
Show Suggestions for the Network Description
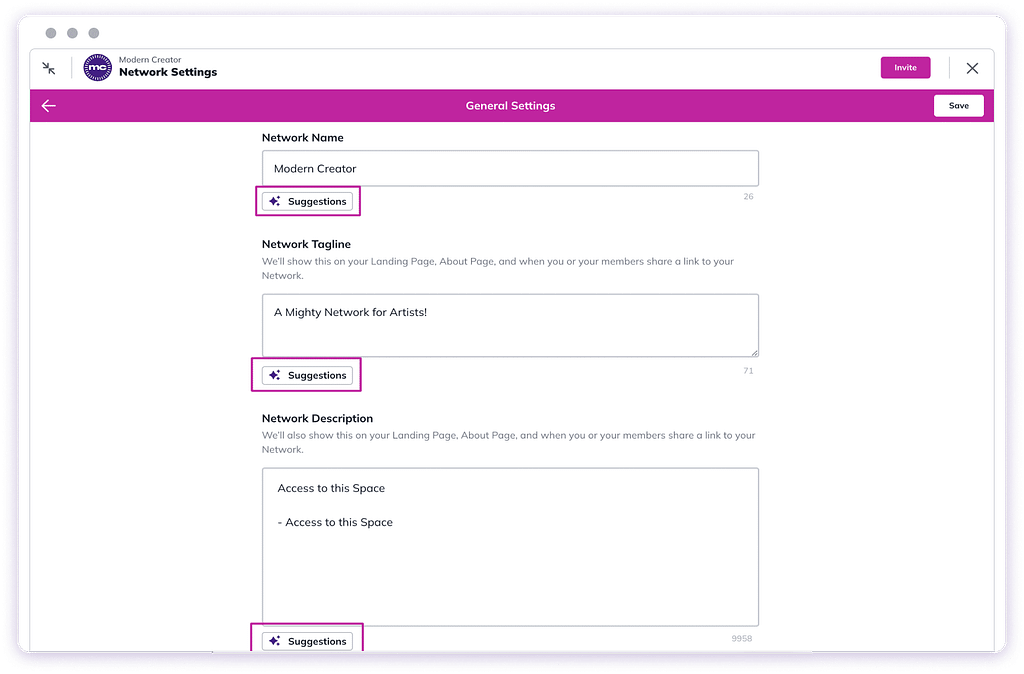308,641
